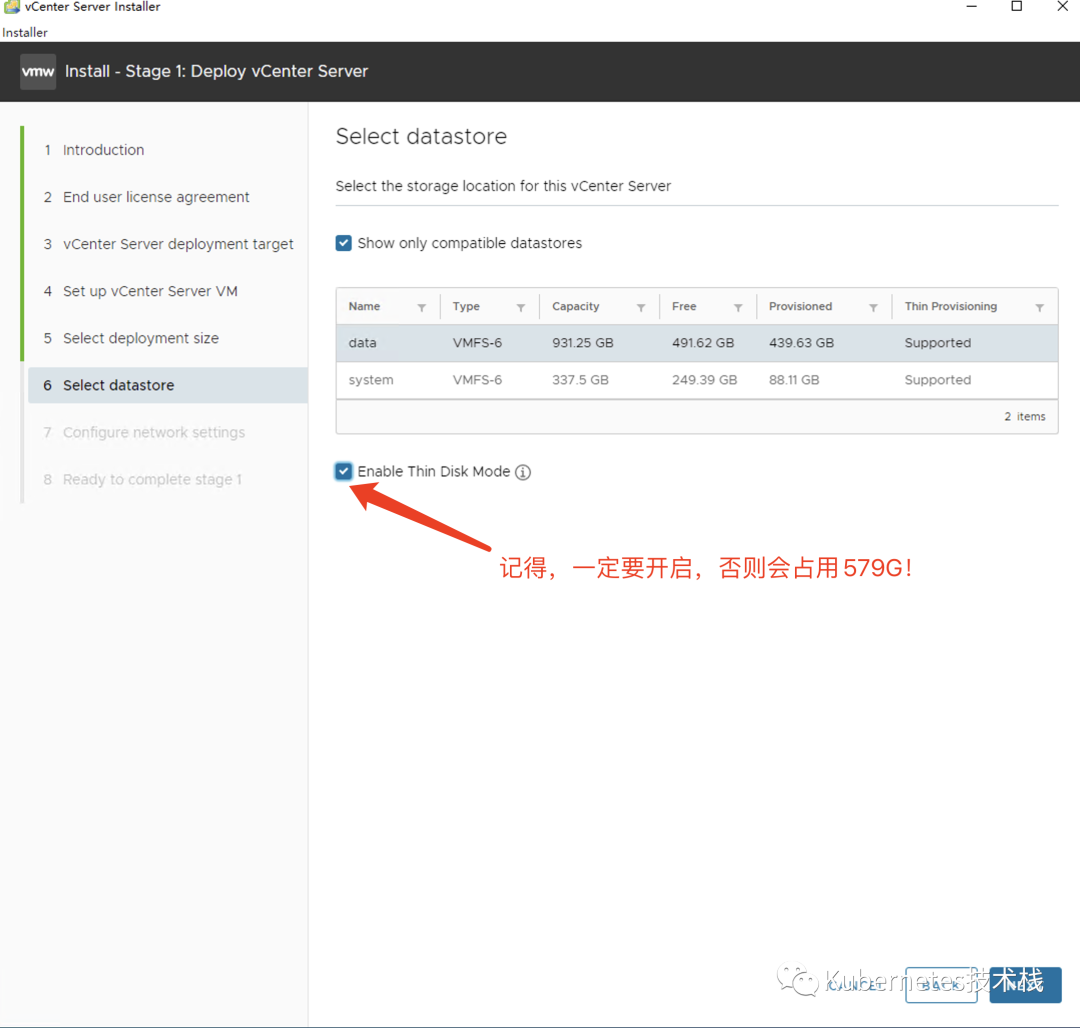This screenshot has height=1028, width=1080.
Task: Click the 491.62 GB free cell
Action: point(703,343)
